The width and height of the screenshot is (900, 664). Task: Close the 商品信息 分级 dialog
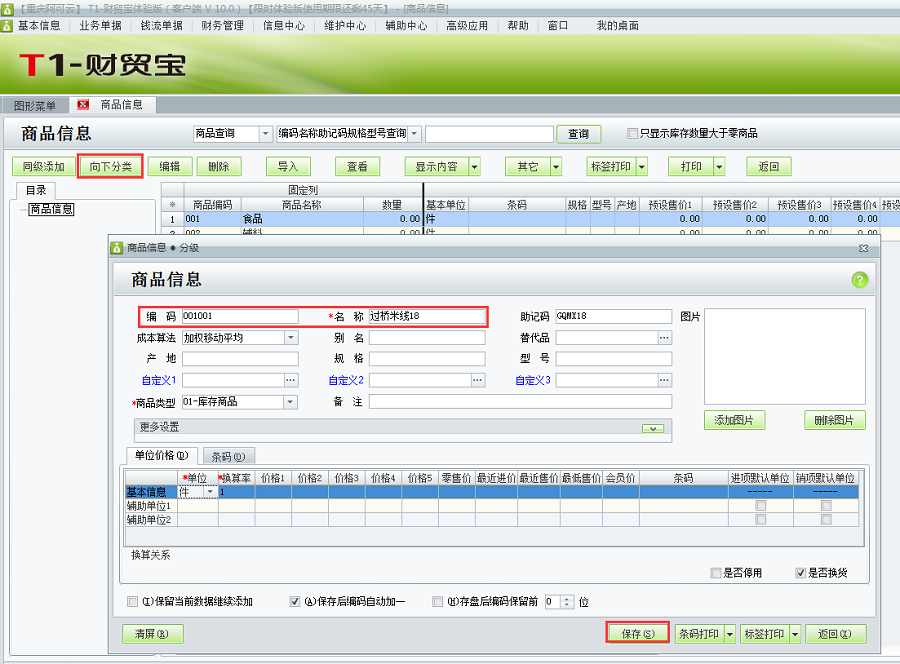(x=863, y=248)
